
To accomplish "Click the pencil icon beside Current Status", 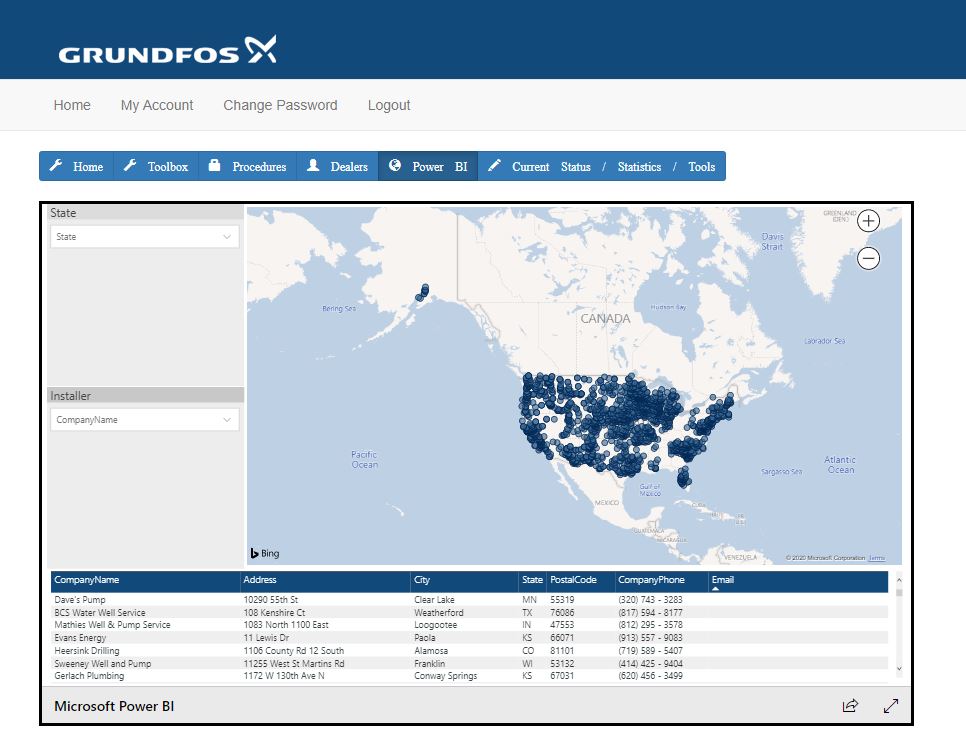I will coord(494,165).
